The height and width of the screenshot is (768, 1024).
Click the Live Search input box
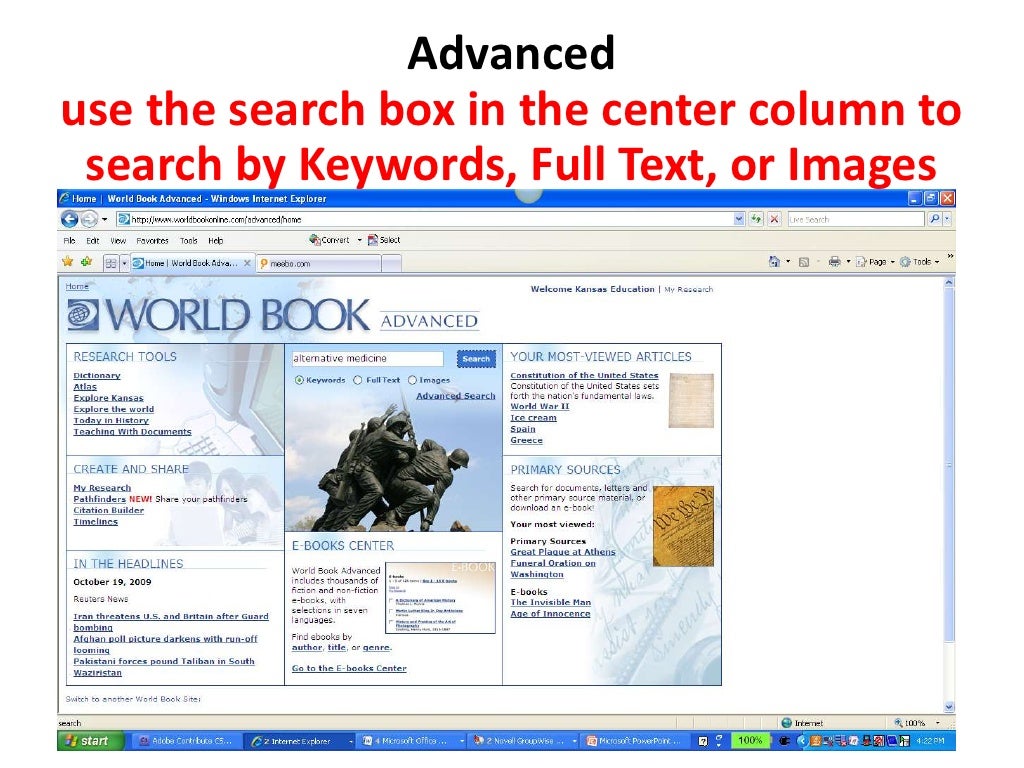pyautogui.click(x=856, y=219)
